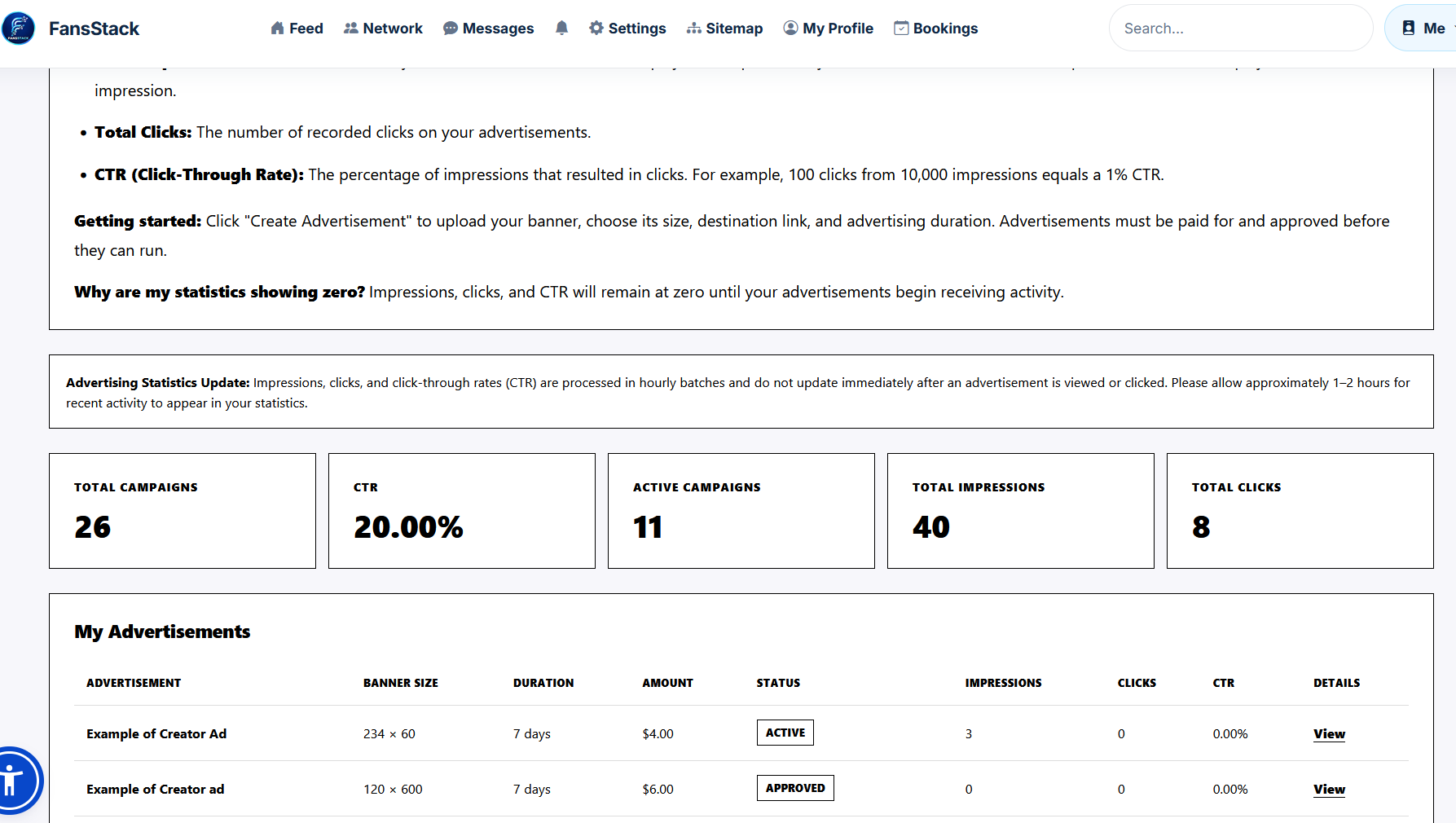Screen dimensions: 1456x823
Task: Click the 'ADVERTISEMENT' column header
Action: 134,683
